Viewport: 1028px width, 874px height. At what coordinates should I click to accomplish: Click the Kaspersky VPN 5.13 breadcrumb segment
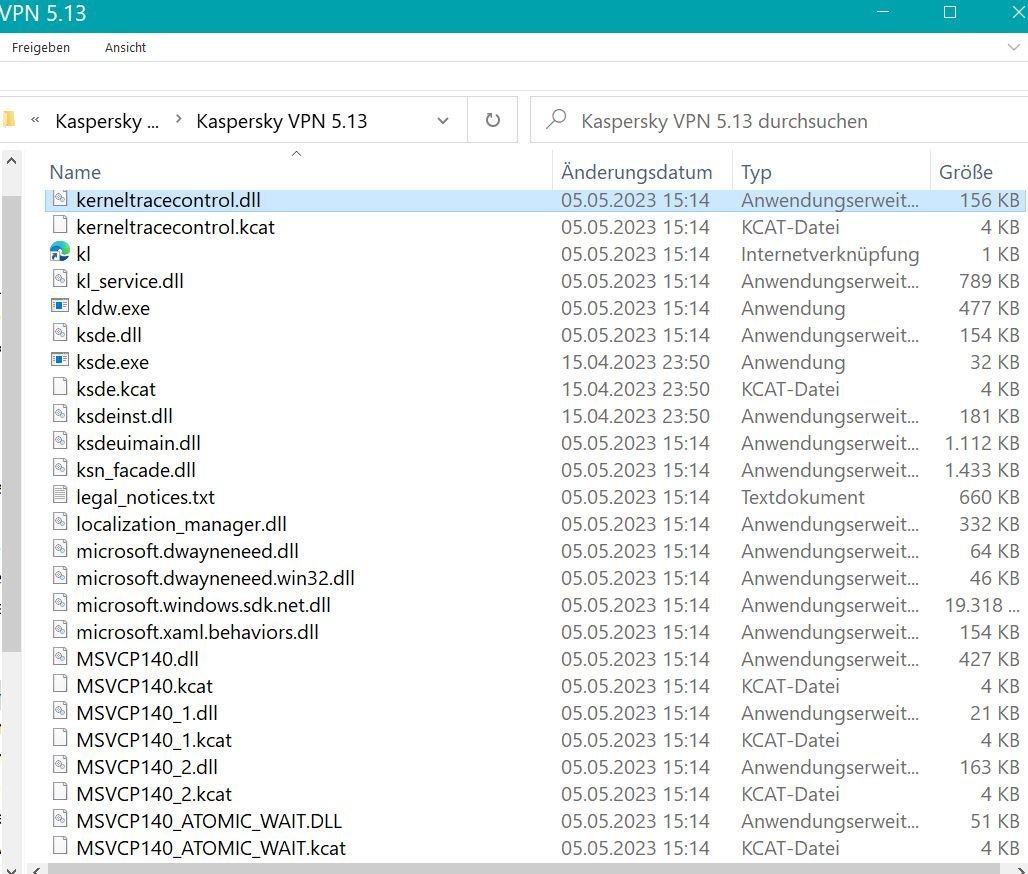click(282, 121)
